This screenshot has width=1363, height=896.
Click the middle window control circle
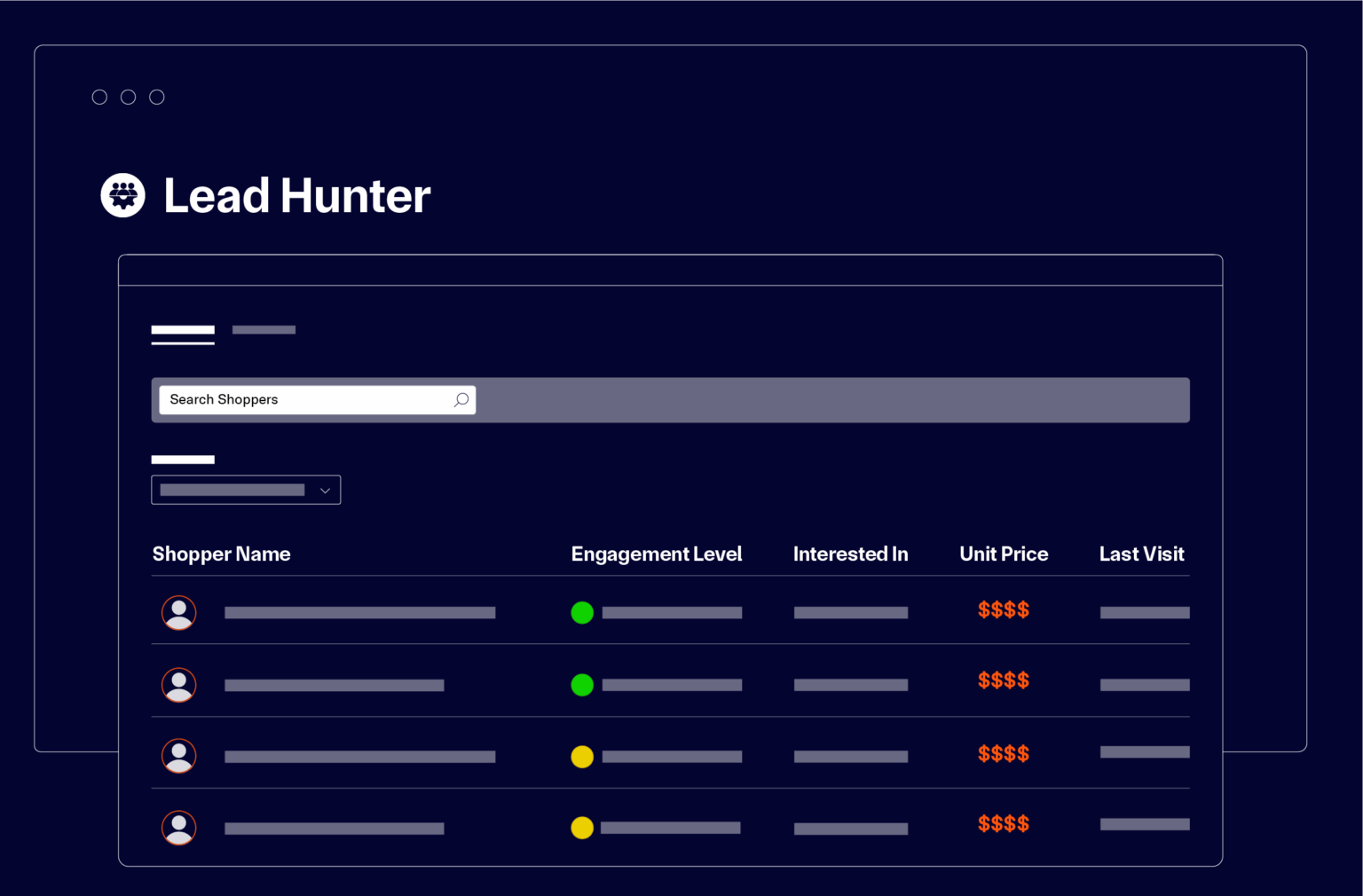click(x=128, y=97)
